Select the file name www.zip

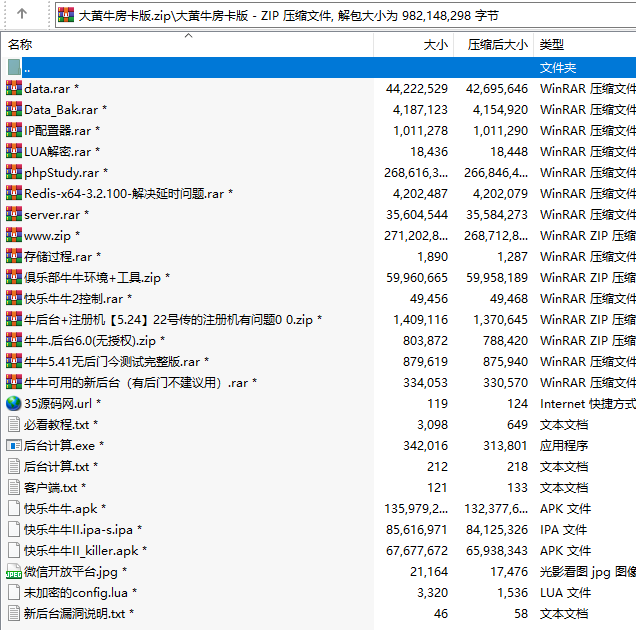pyautogui.click(x=47, y=236)
